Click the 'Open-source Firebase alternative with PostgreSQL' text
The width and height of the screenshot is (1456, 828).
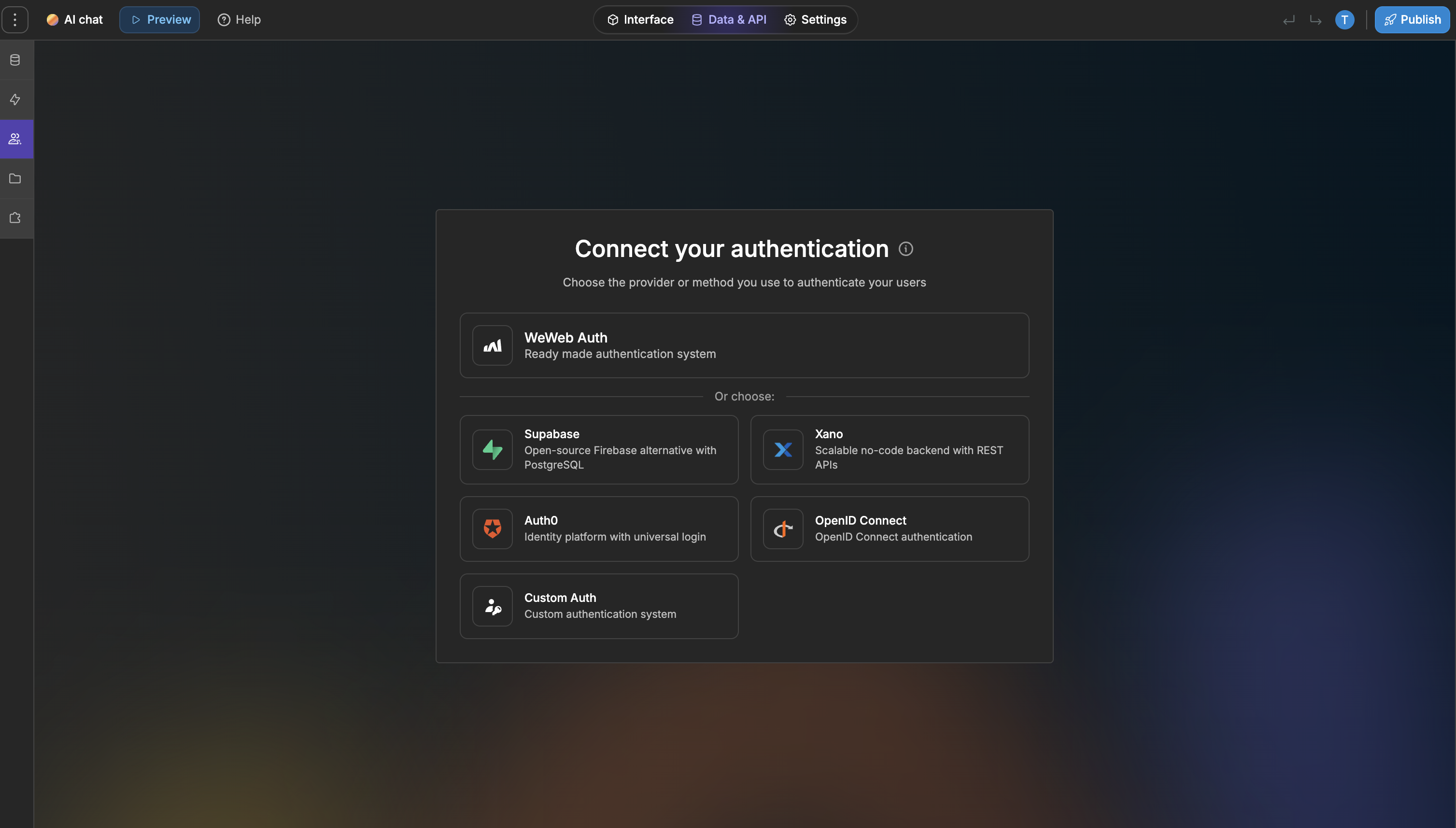pos(620,457)
